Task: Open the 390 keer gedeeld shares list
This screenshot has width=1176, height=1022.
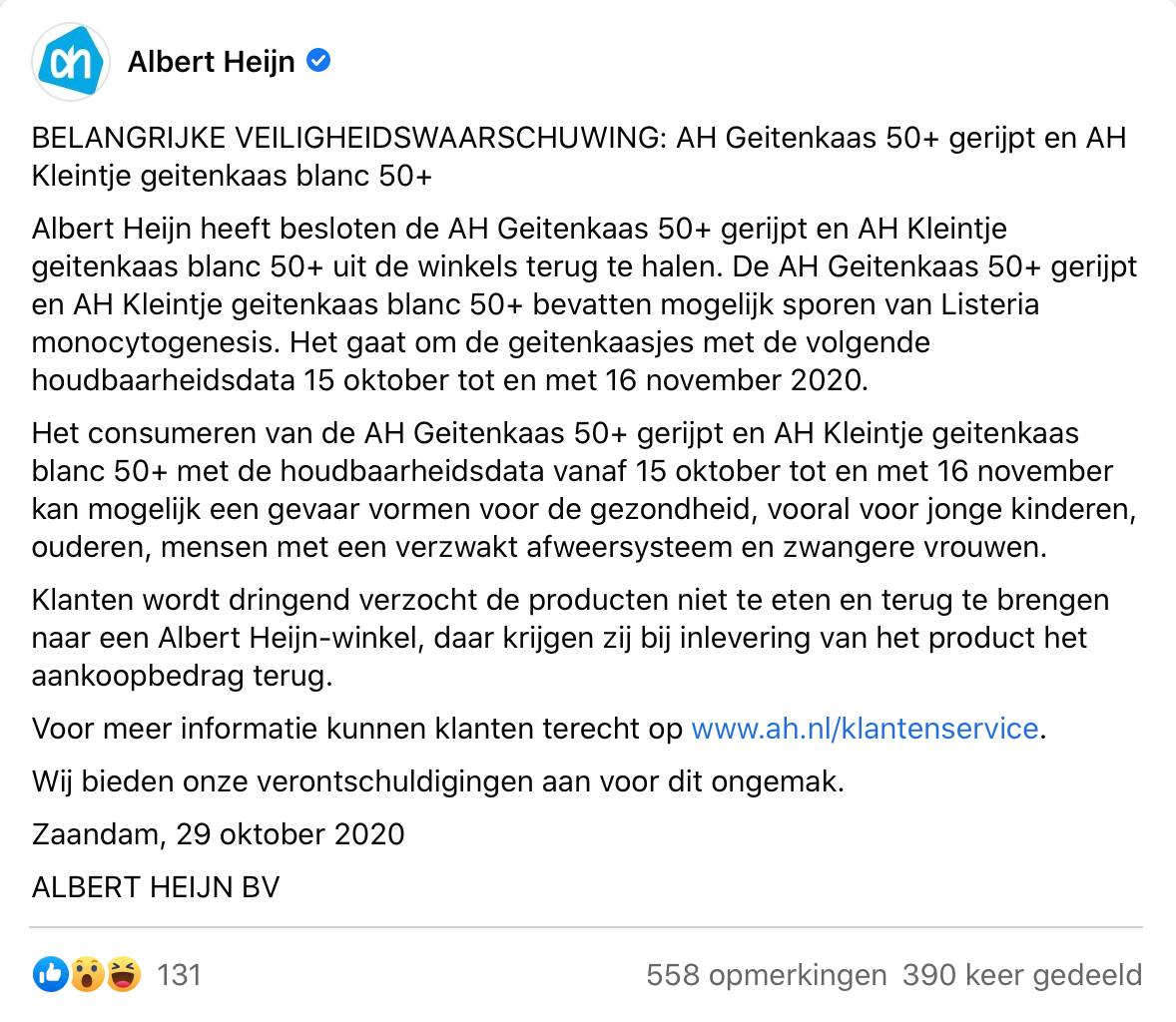Action: click(x=1021, y=974)
